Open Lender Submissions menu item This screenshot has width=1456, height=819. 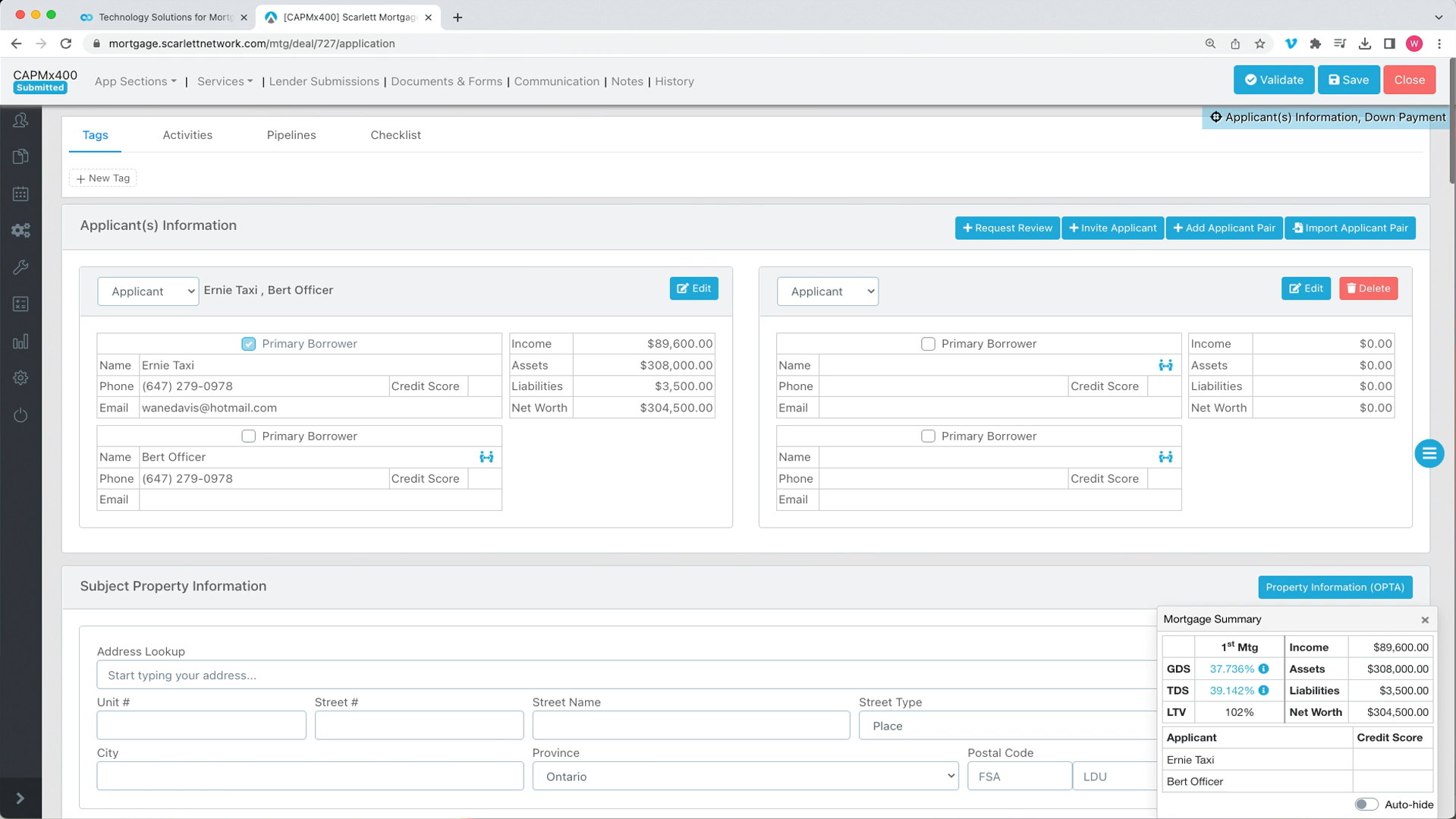(x=324, y=81)
